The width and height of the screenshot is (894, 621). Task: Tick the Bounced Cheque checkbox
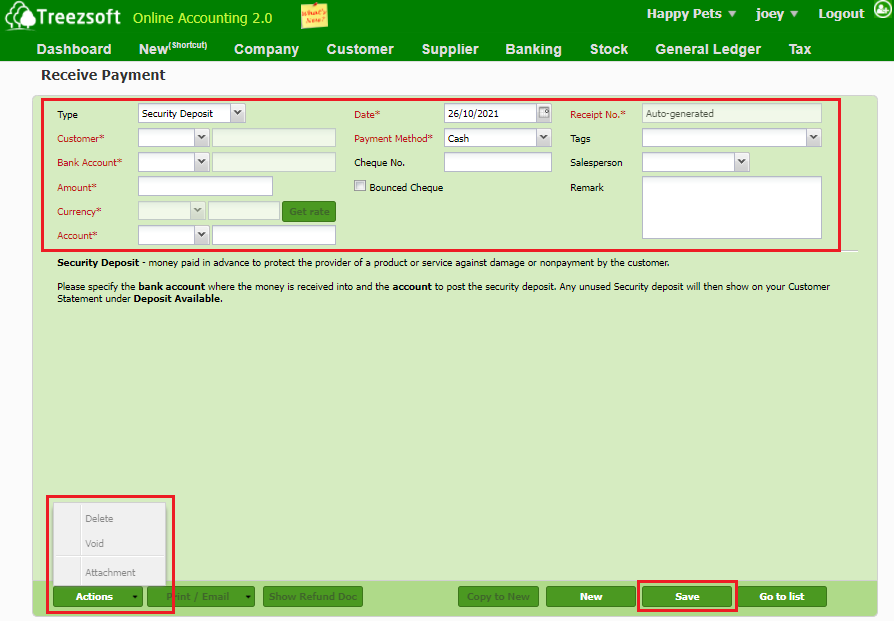(360, 186)
